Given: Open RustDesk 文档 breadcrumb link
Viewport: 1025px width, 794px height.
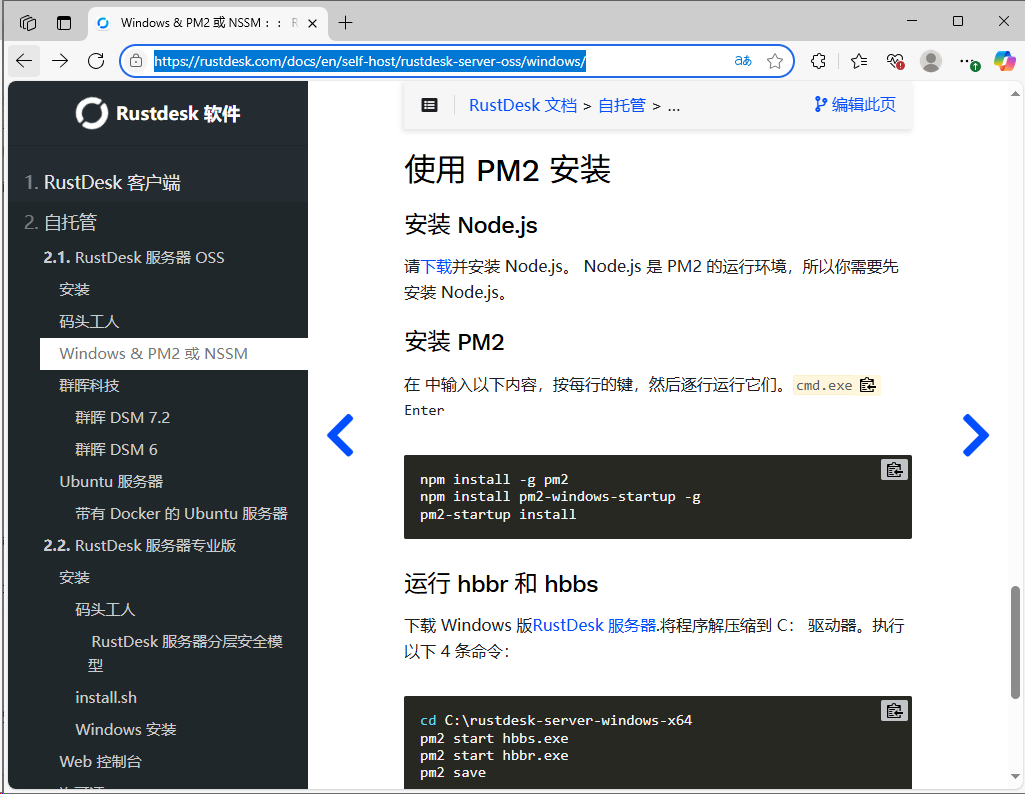Looking at the screenshot, I should tap(523, 105).
